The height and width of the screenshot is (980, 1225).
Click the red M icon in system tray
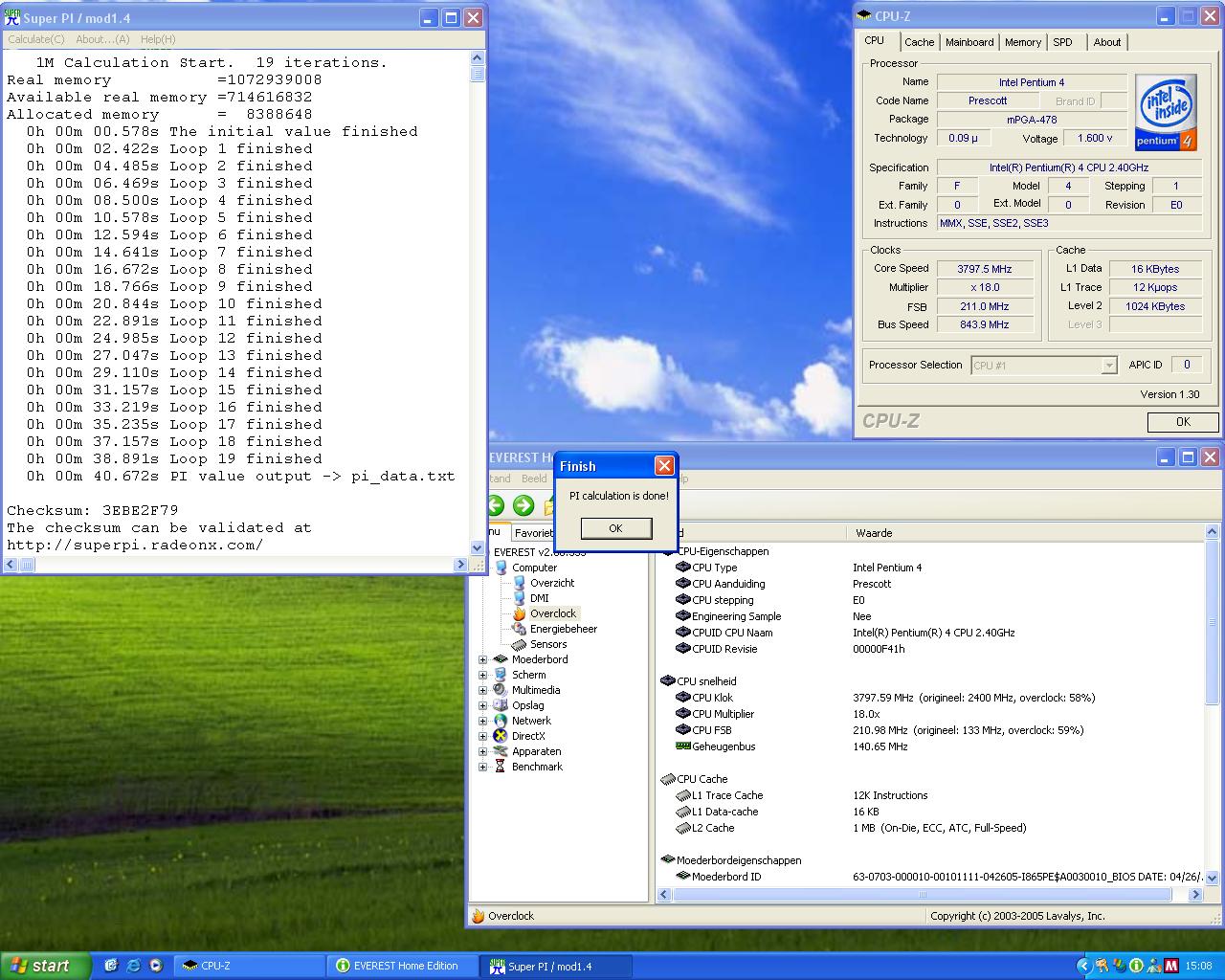(1171, 967)
